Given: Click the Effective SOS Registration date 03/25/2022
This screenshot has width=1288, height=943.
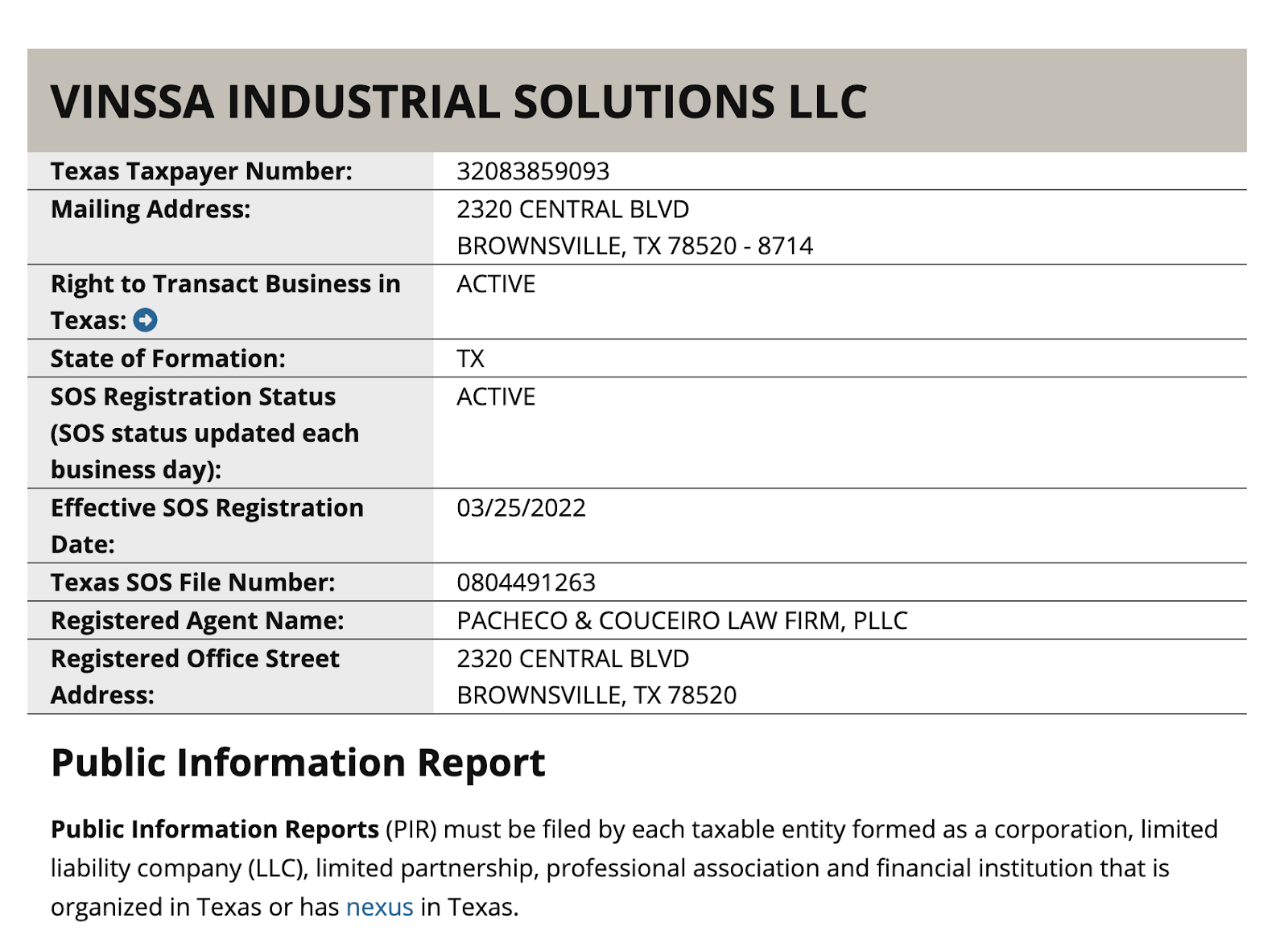Looking at the screenshot, I should click(x=521, y=508).
